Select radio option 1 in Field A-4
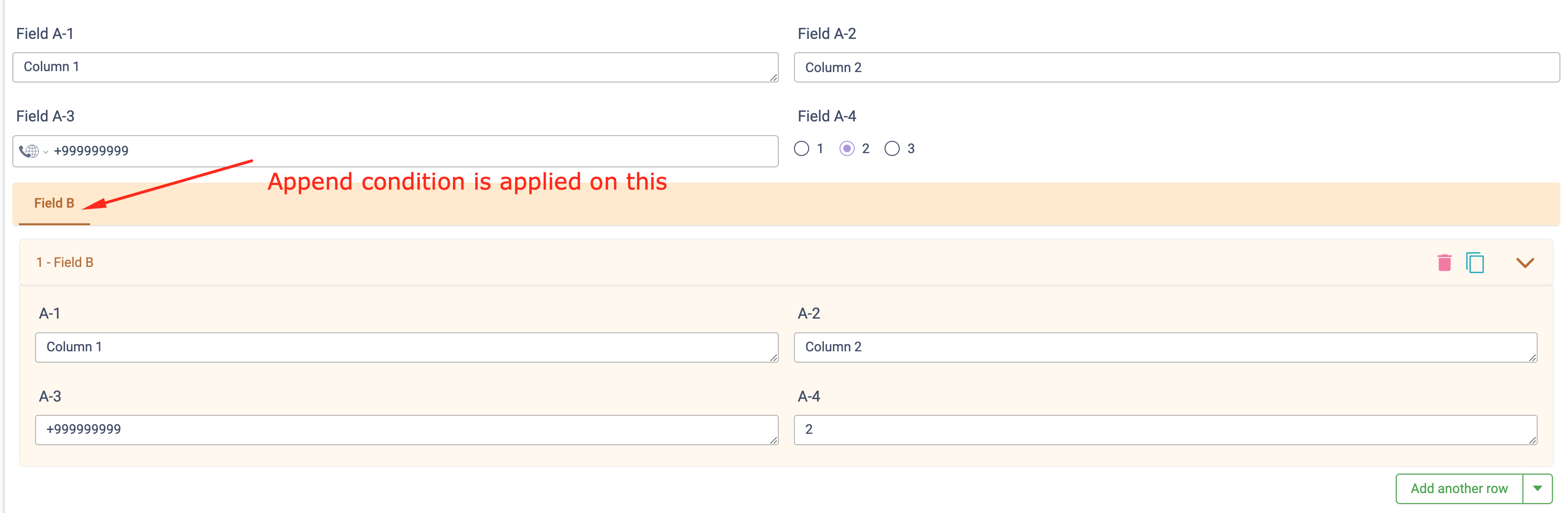The width and height of the screenshot is (1568, 513). [x=802, y=148]
